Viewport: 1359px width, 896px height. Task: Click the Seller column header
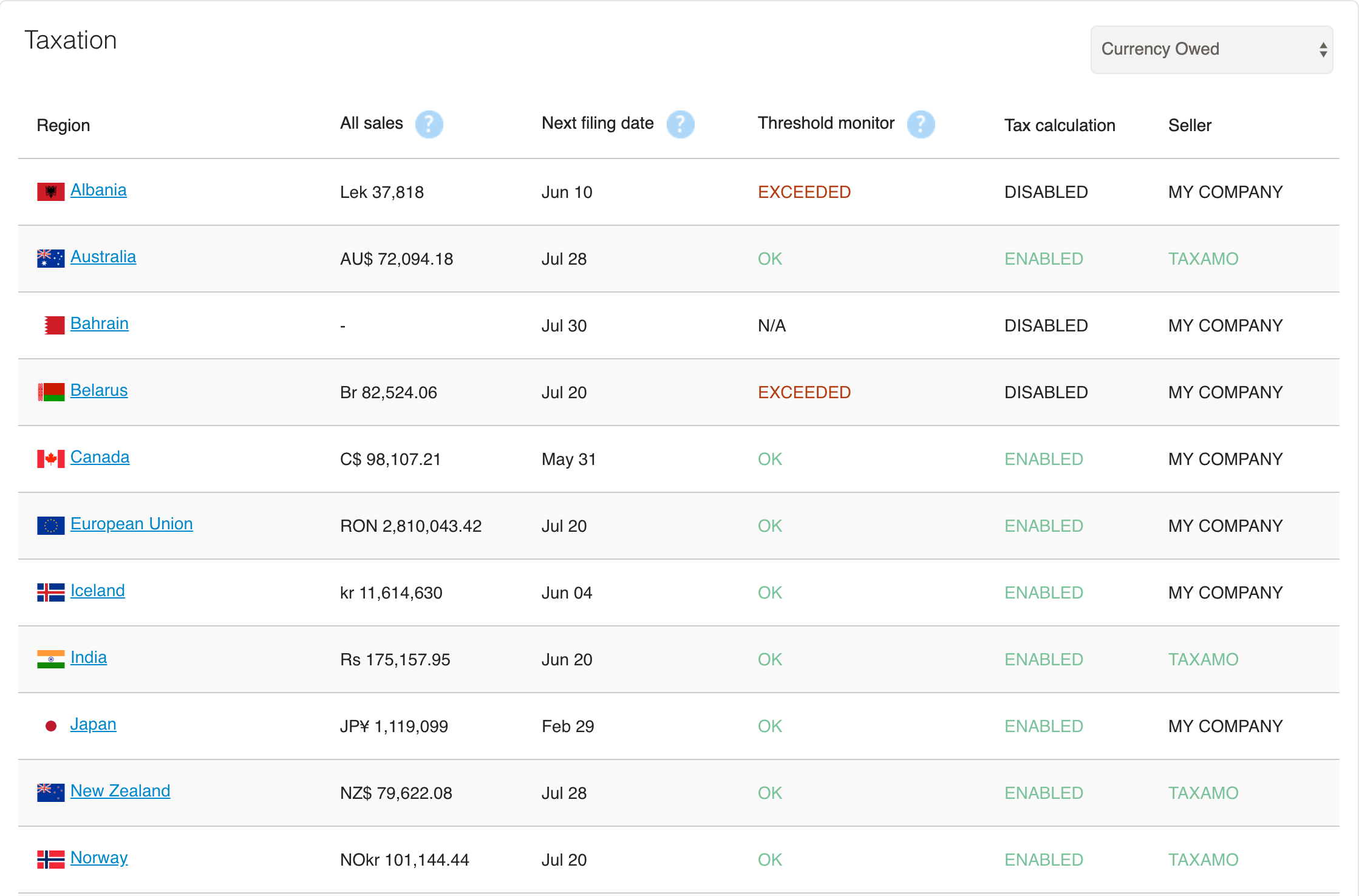coord(1190,125)
